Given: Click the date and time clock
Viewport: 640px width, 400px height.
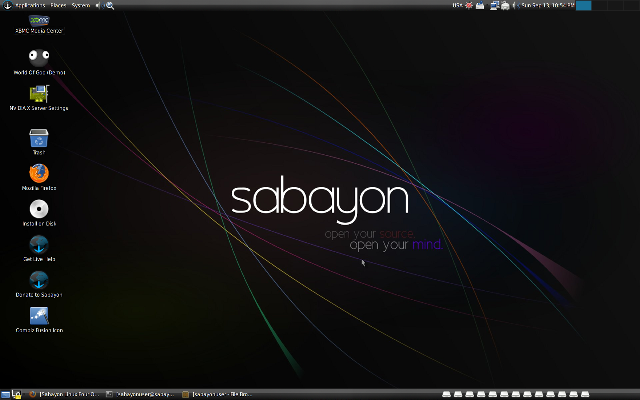Looking at the screenshot, I should point(548,5).
